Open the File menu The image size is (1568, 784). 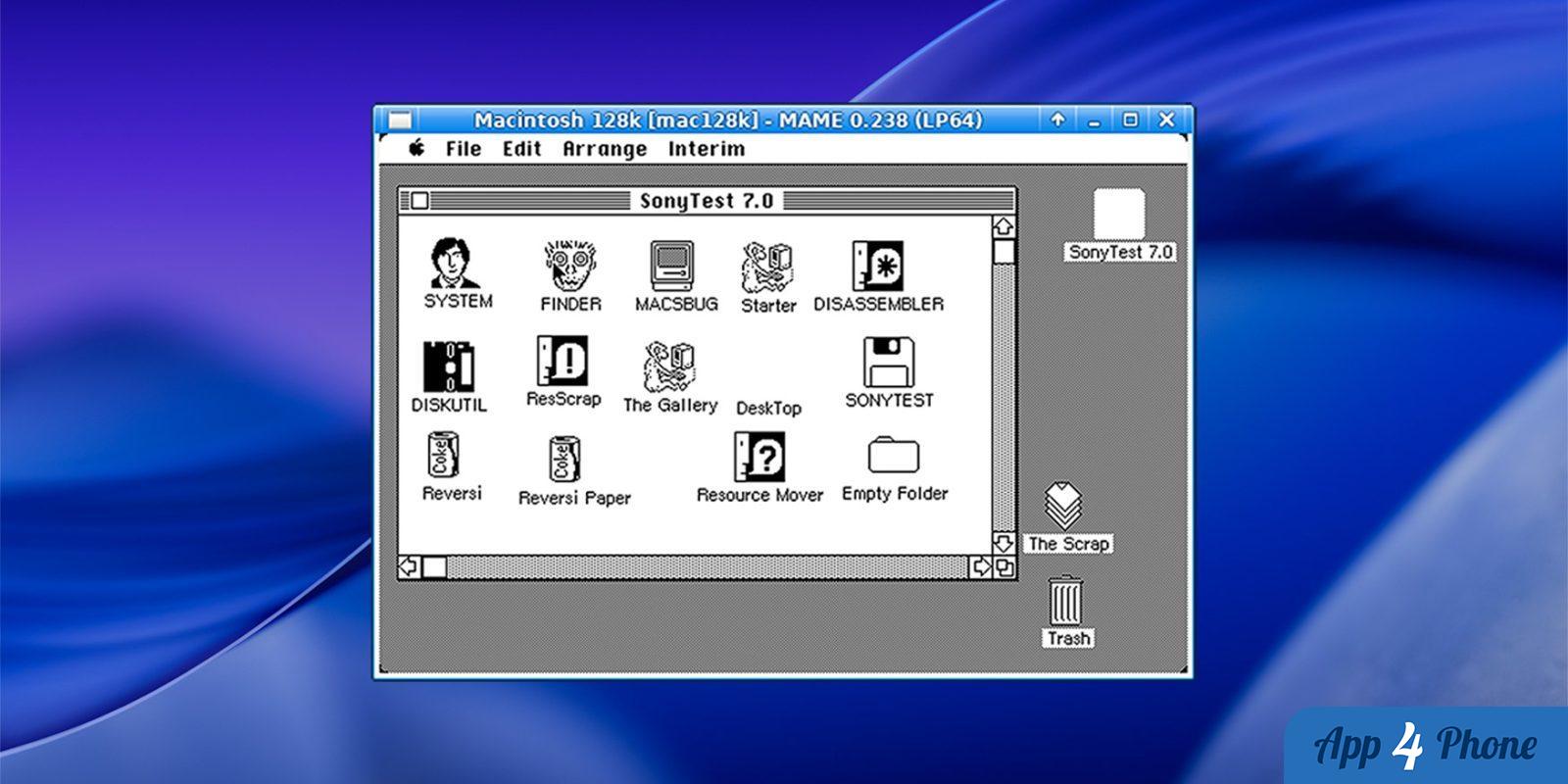[464, 149]
